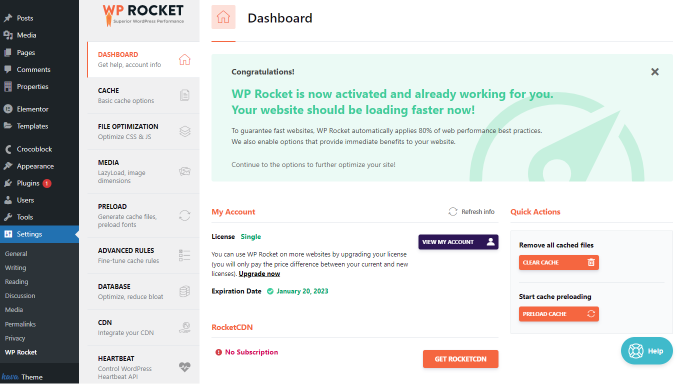Select the Database stack icon
Viewport: 684px width, 384px height.
tap(185, 291)
